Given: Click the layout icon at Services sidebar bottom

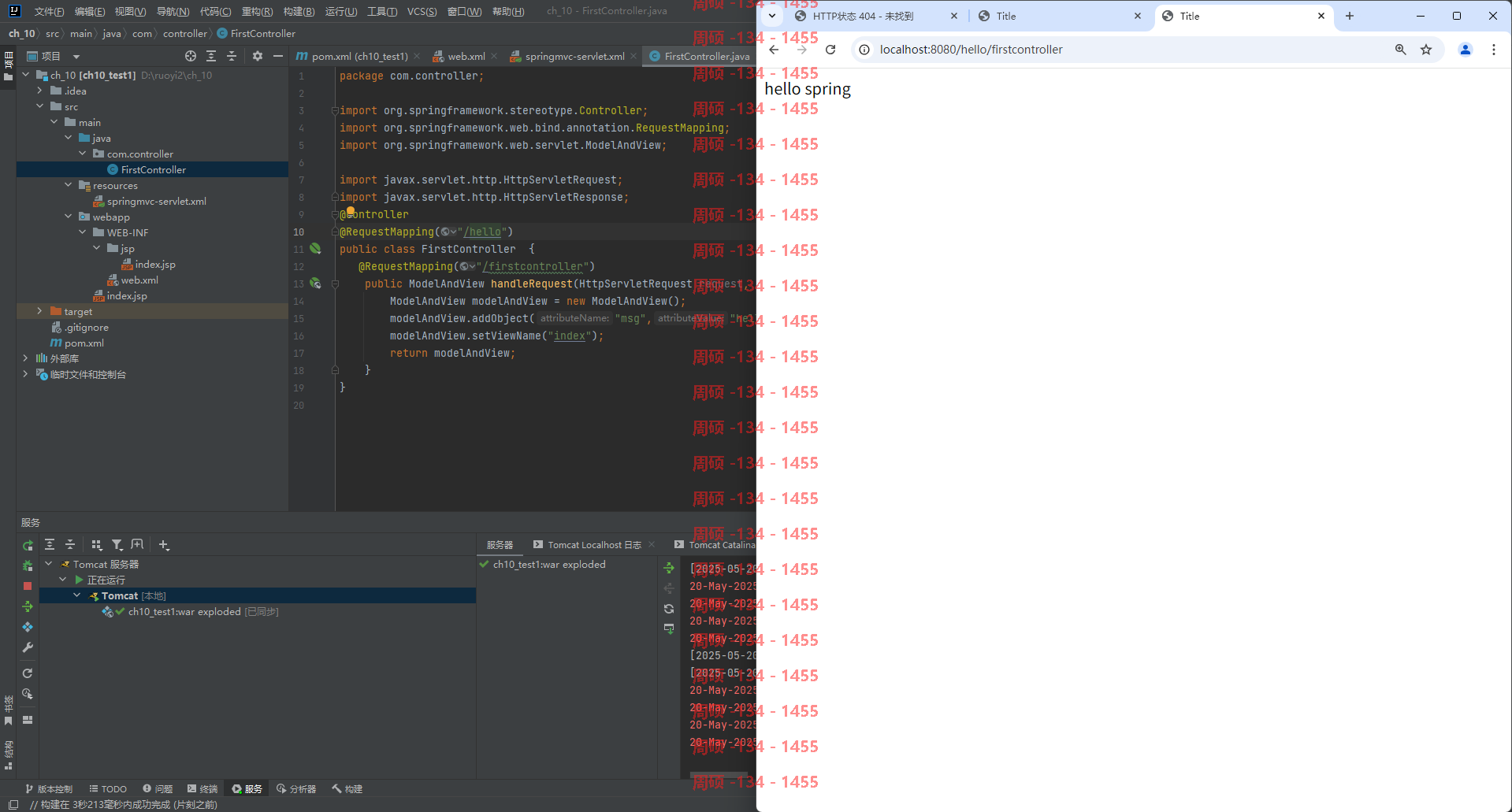Looking at the screenshot, I should (x=28, y=720).
